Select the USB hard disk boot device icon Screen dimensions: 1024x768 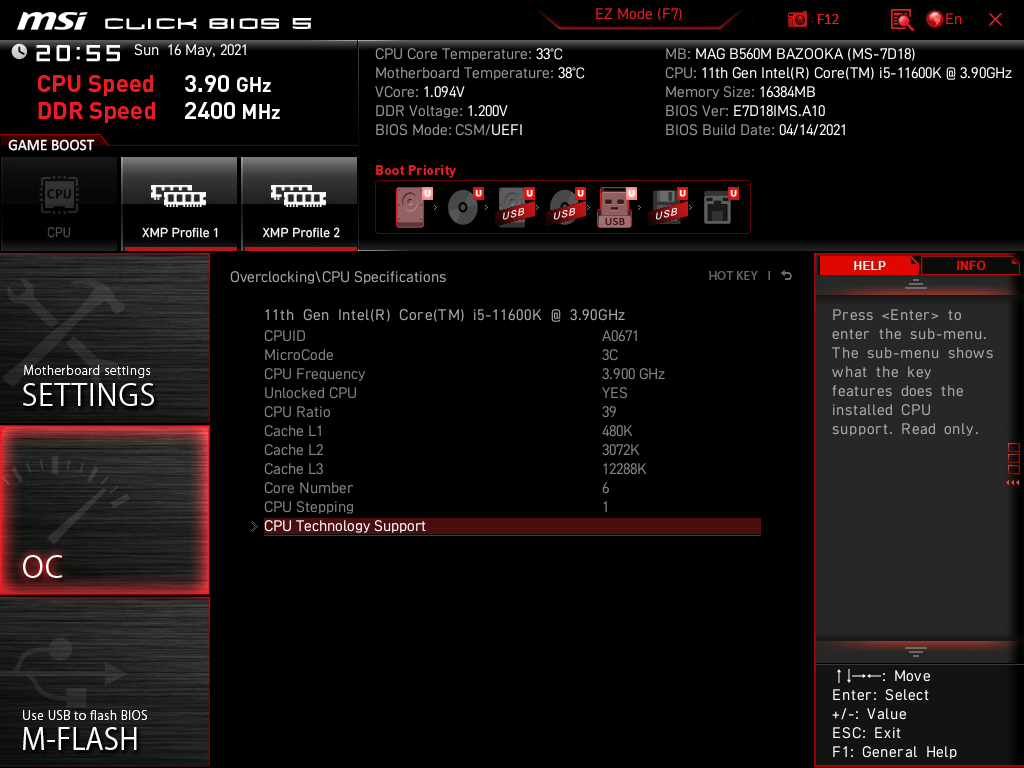pyautogui.click(x=516, y=207)
